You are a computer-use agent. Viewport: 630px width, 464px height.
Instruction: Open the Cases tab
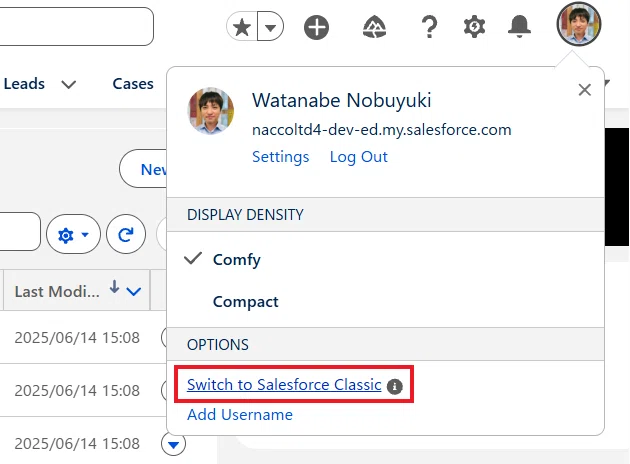click(133, 84)
